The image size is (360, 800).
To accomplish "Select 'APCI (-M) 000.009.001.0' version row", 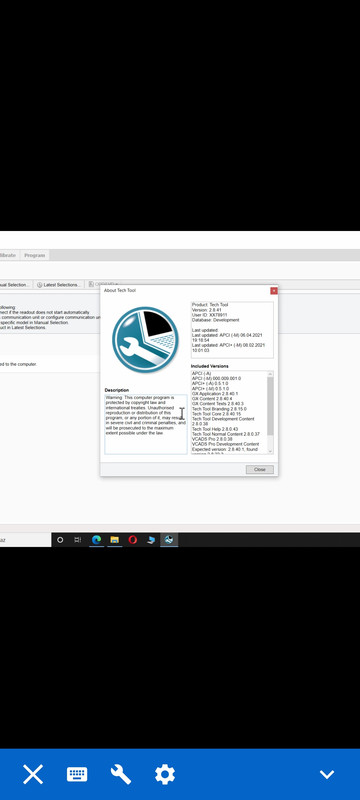I will [216, 379].
